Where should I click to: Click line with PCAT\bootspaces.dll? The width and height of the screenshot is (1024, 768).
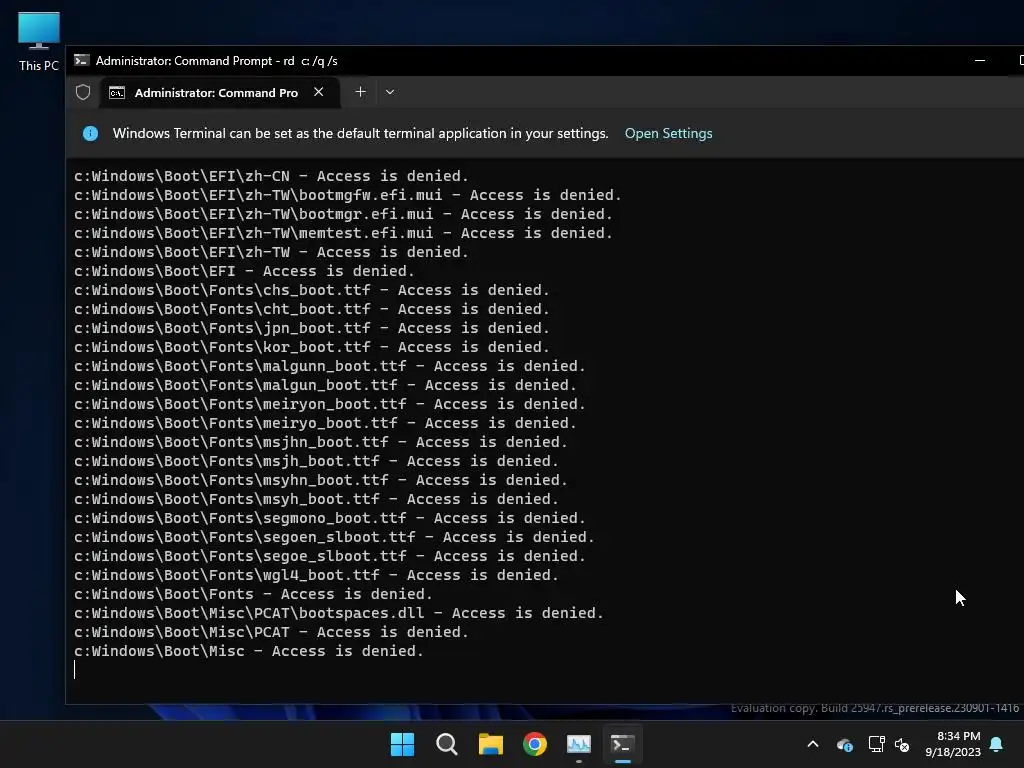click(x=339, y=613)
